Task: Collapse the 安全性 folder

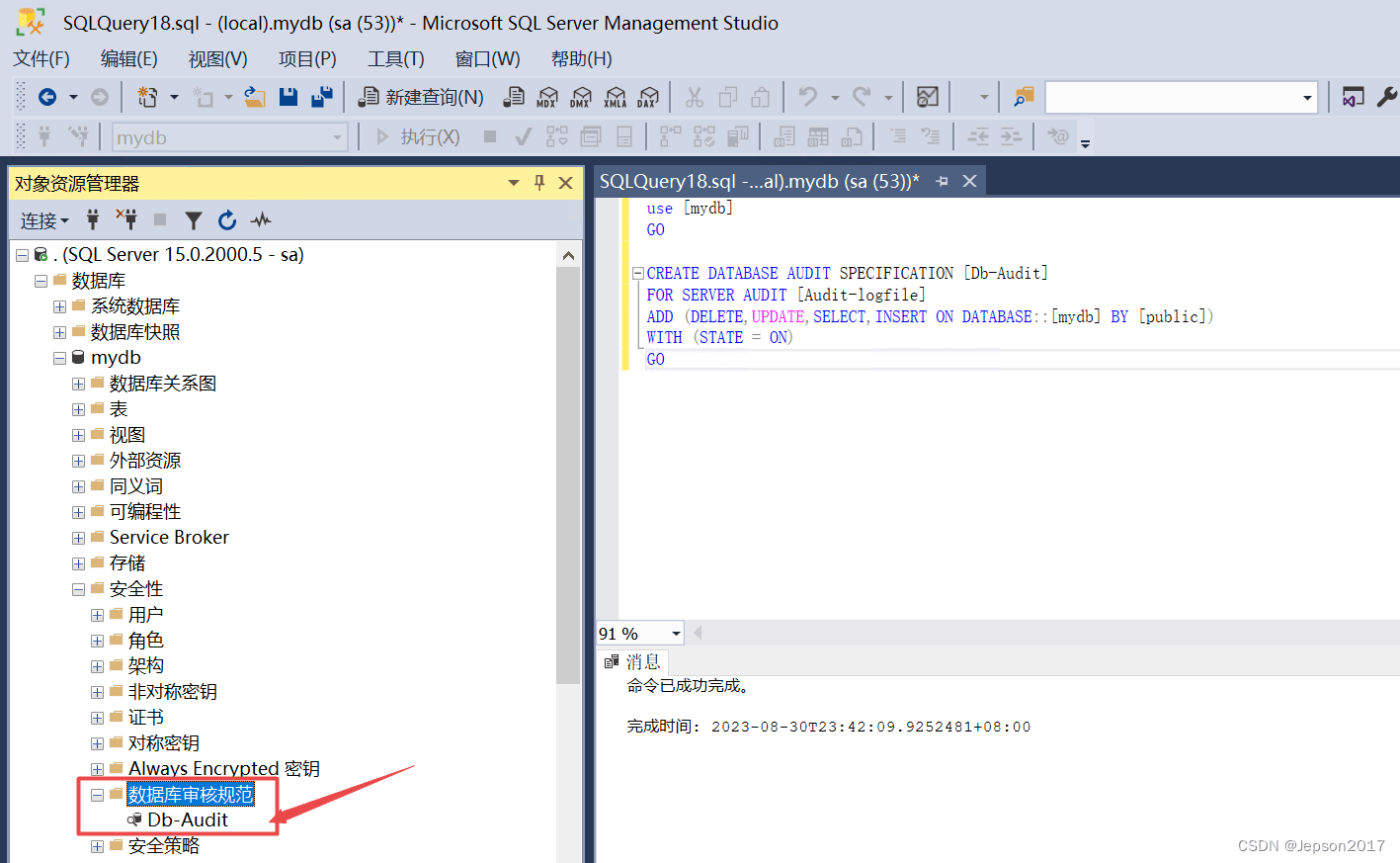Action: [x=78, y=589]
